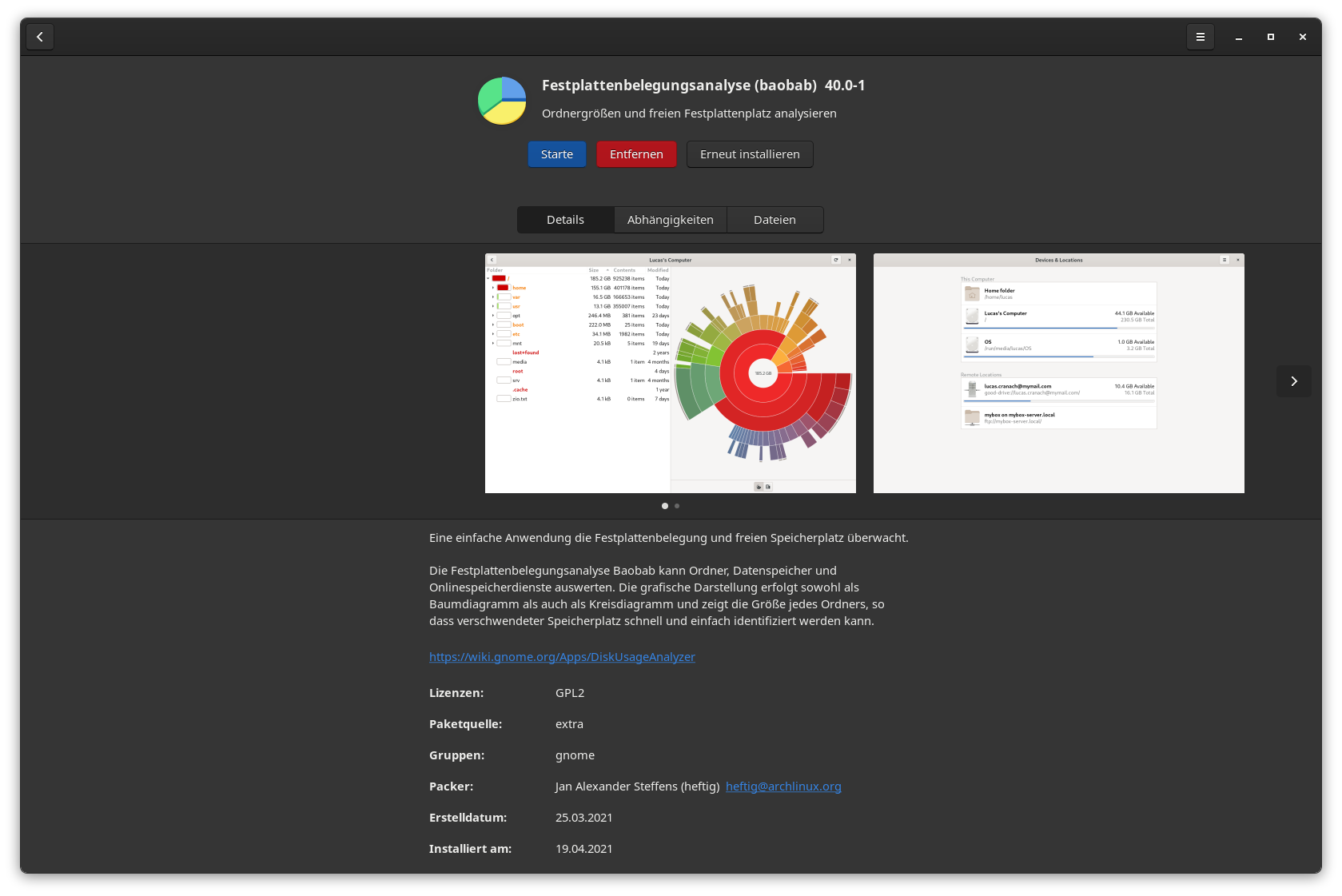Close the window
The height and width of the screenshot is (896, 1342).
click(1302, 37)
